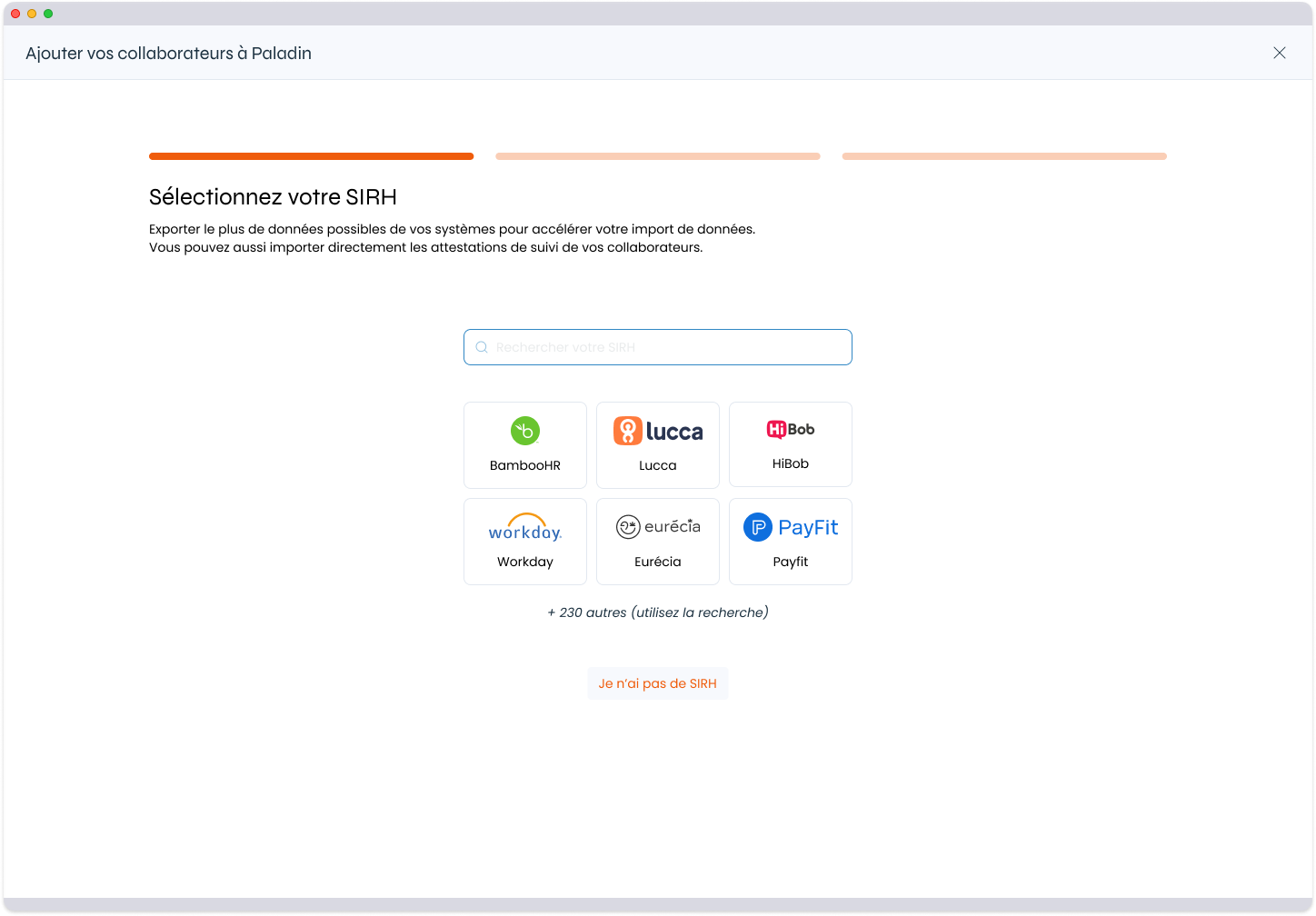Pick the HiBob pink logo
1316x916 pixels.
point(790,429)
